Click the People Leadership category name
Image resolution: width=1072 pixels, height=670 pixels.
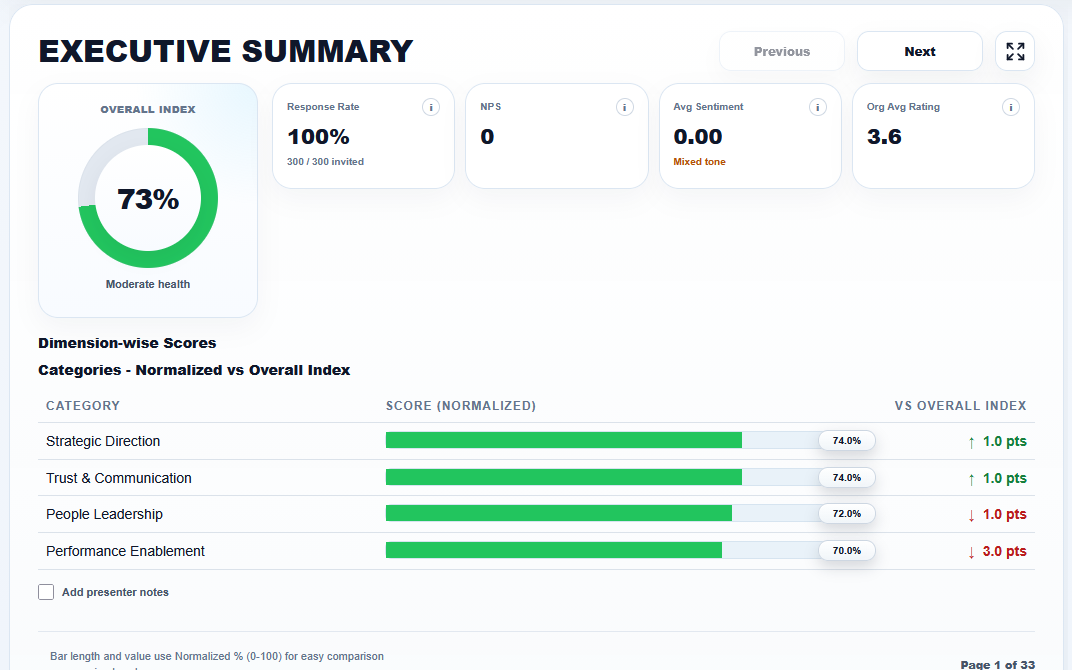[x=104, y=514]
